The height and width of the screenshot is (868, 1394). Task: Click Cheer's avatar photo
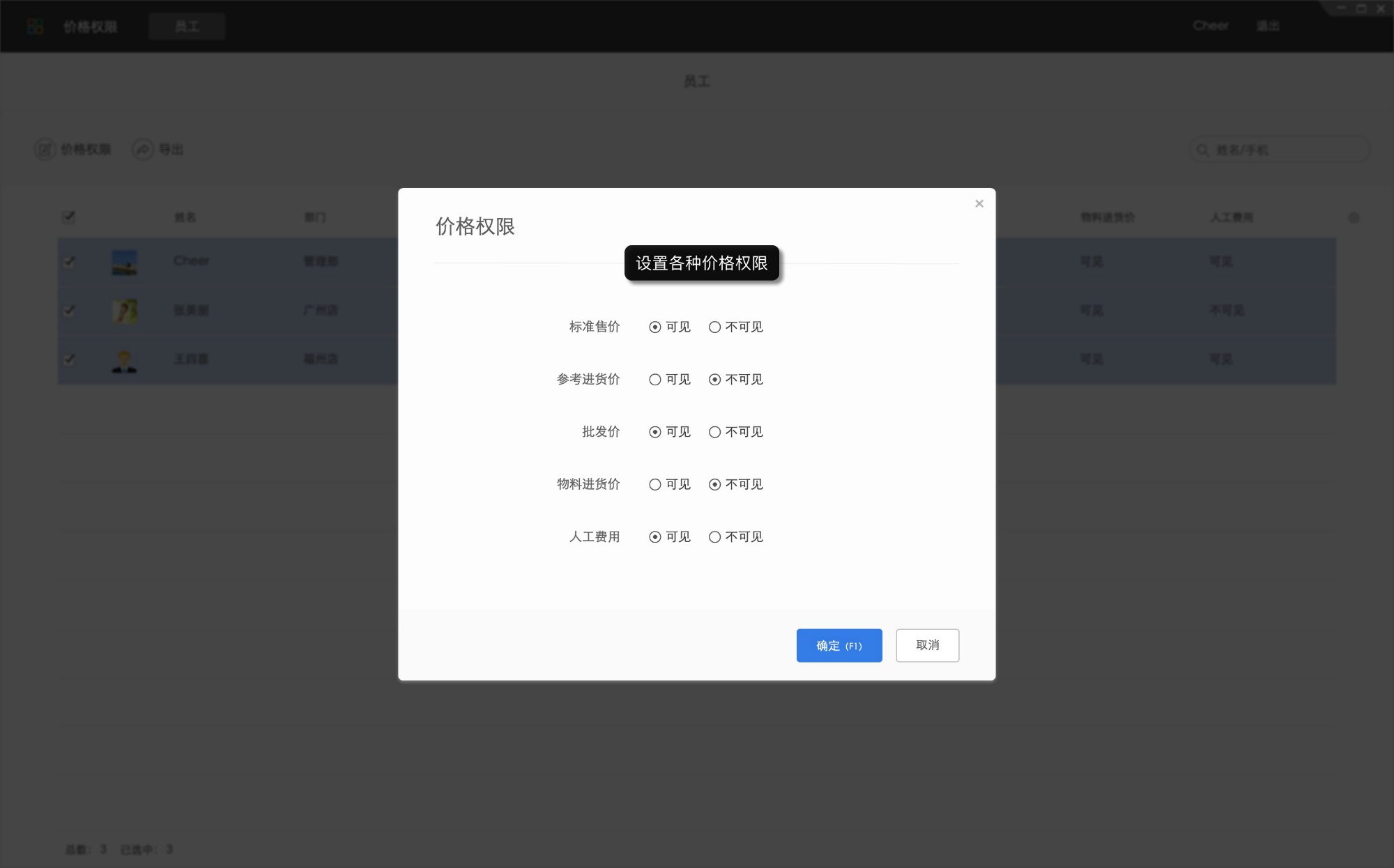pyautogui.click(x=124, y=263)
